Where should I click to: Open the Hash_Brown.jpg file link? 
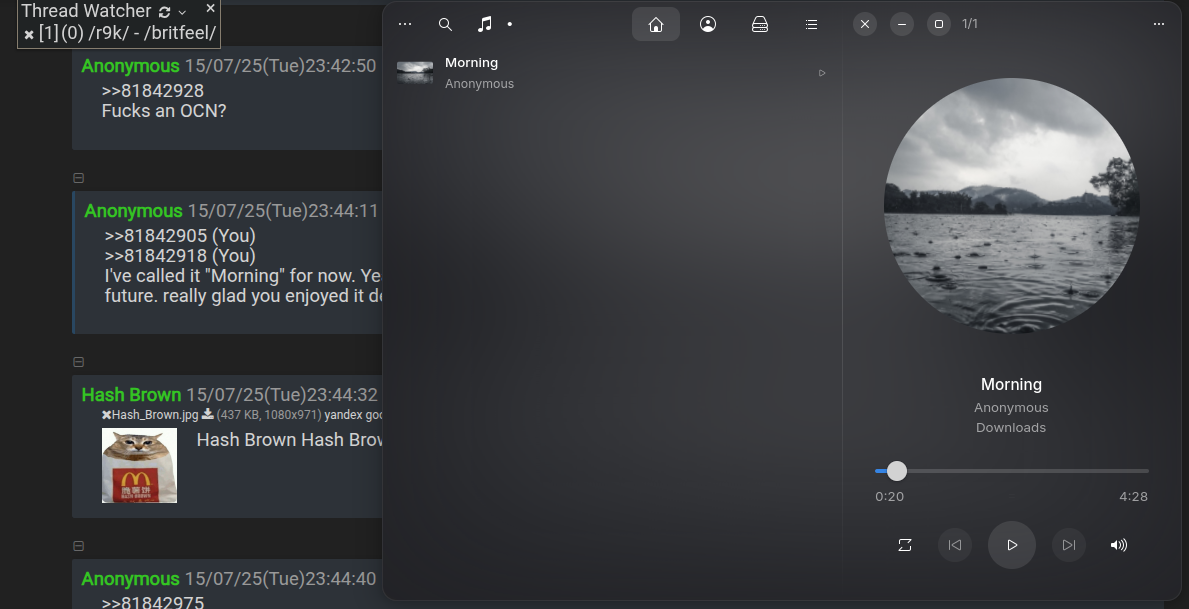(155, 415)
